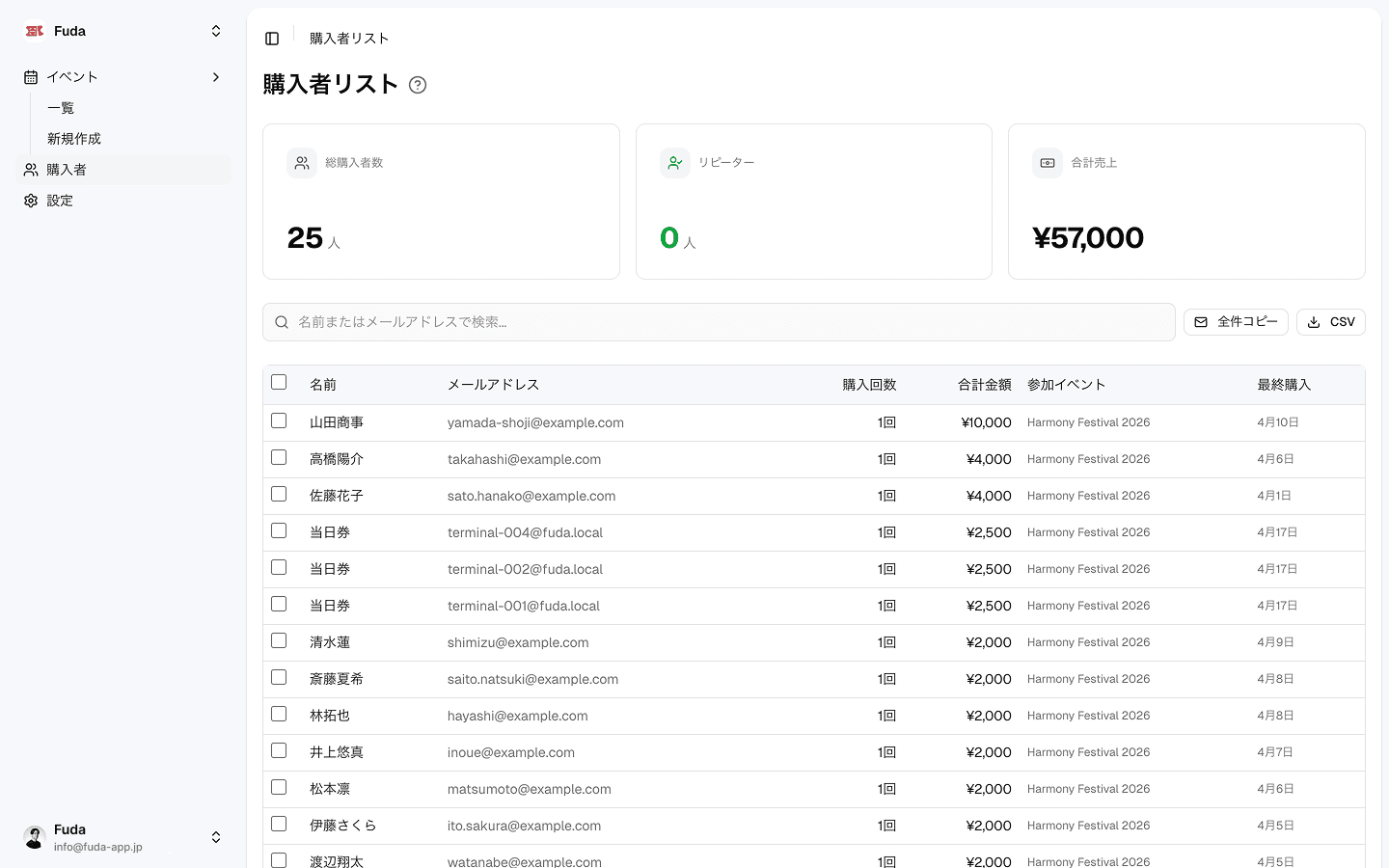Toggle the sidebar collapse icon near breadcrumb

(x=272, y=38)
